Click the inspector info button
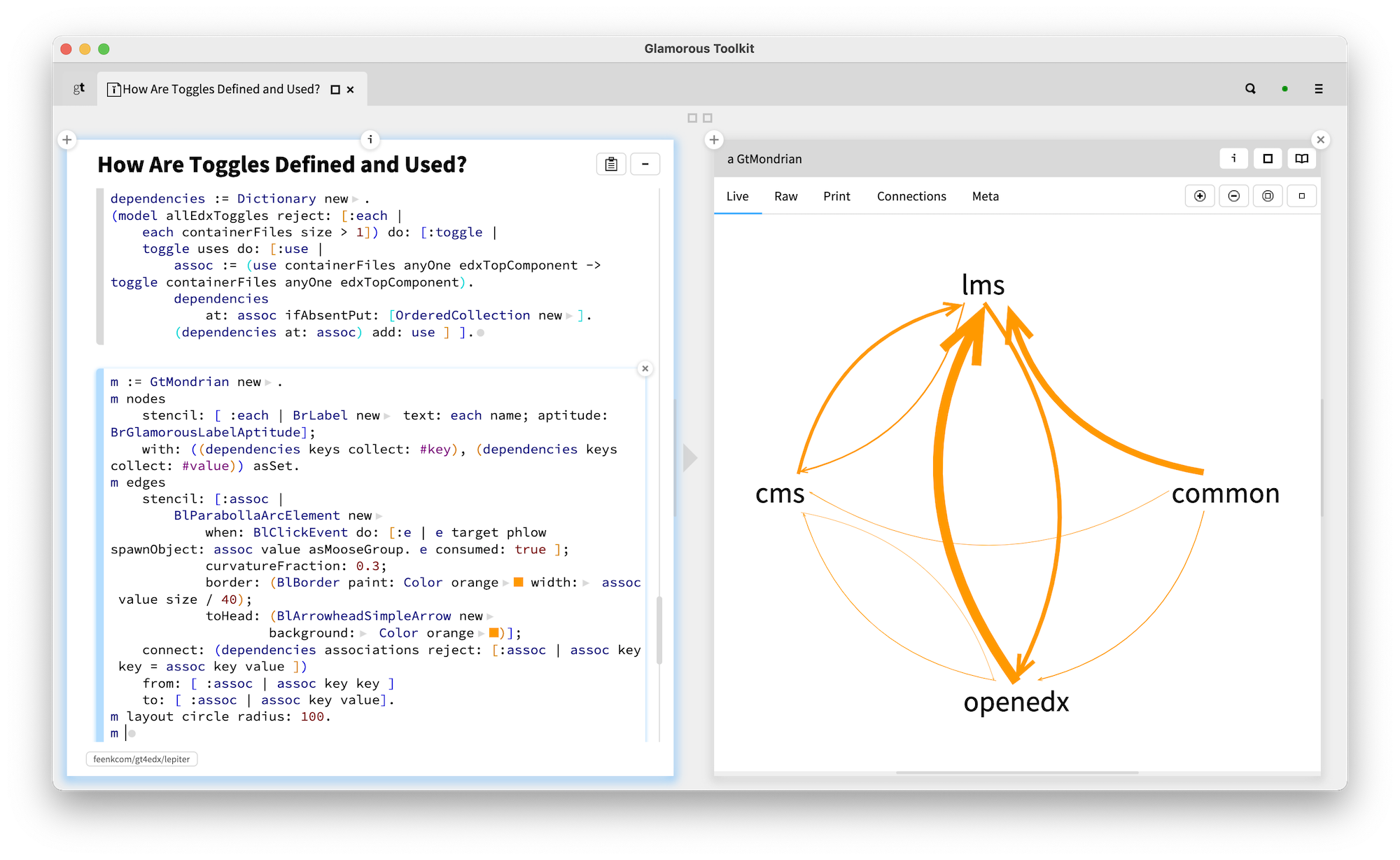1400x860 pixels. coord(1234,158)
